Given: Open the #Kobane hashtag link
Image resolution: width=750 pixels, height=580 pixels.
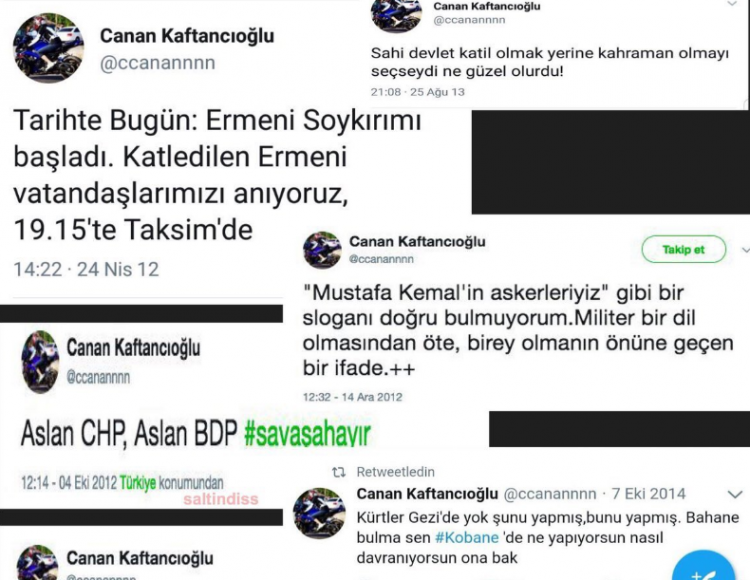Looking at the screenshot, I should tap(466, 537).
